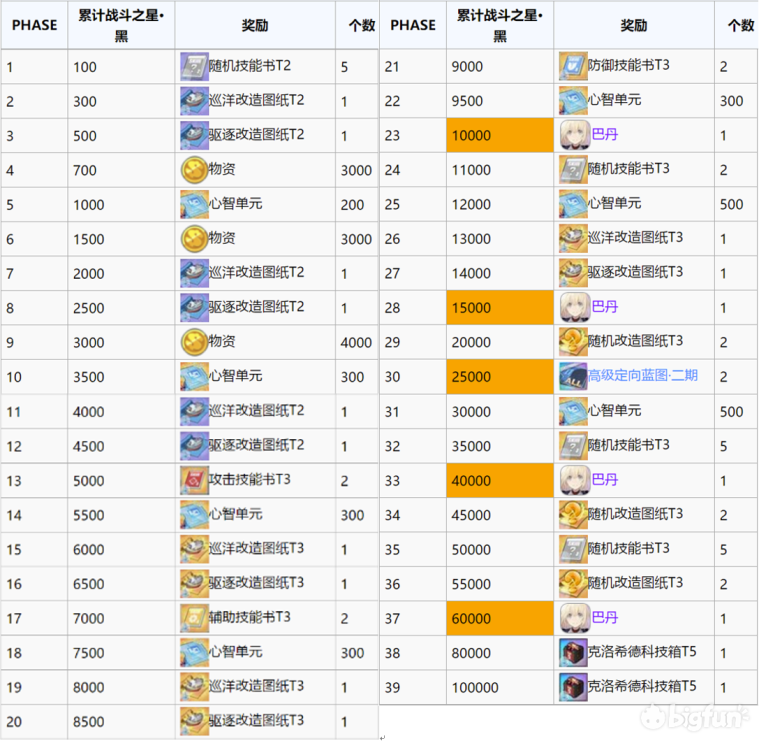Click the 巴丹 portrait in phase 33

(x=575, y=480)
